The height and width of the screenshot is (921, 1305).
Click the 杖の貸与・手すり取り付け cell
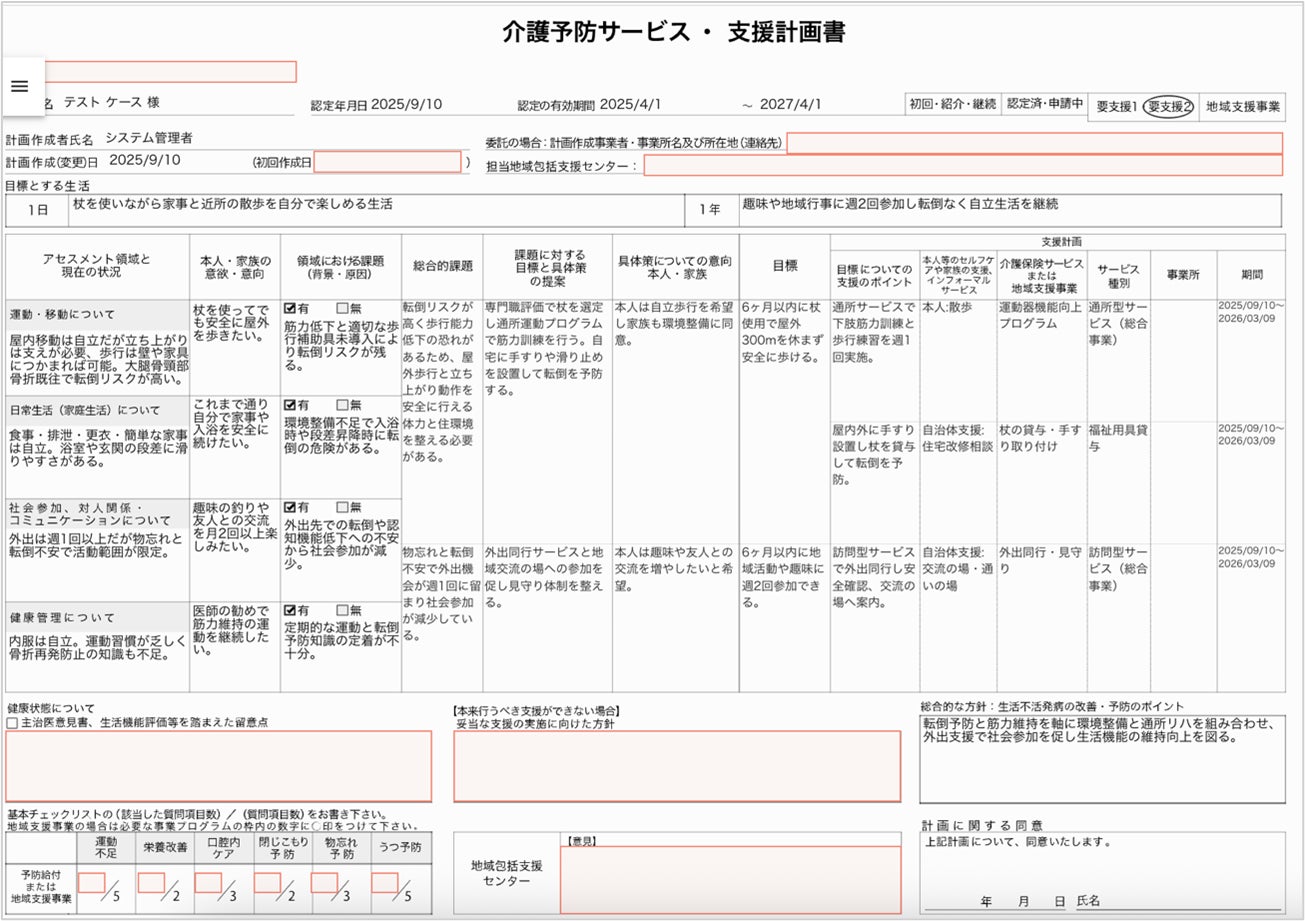coord(1040,439)
